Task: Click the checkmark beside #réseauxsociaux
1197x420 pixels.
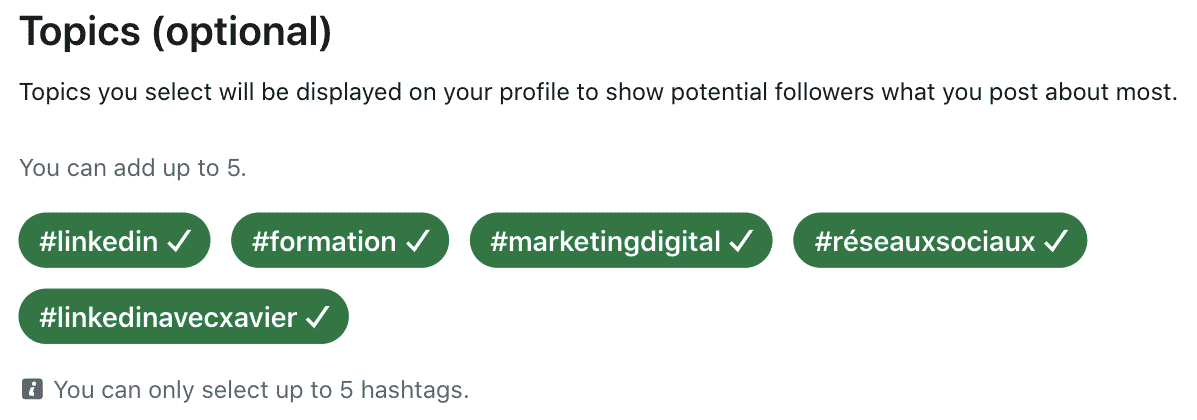Action: [1054, 242]
